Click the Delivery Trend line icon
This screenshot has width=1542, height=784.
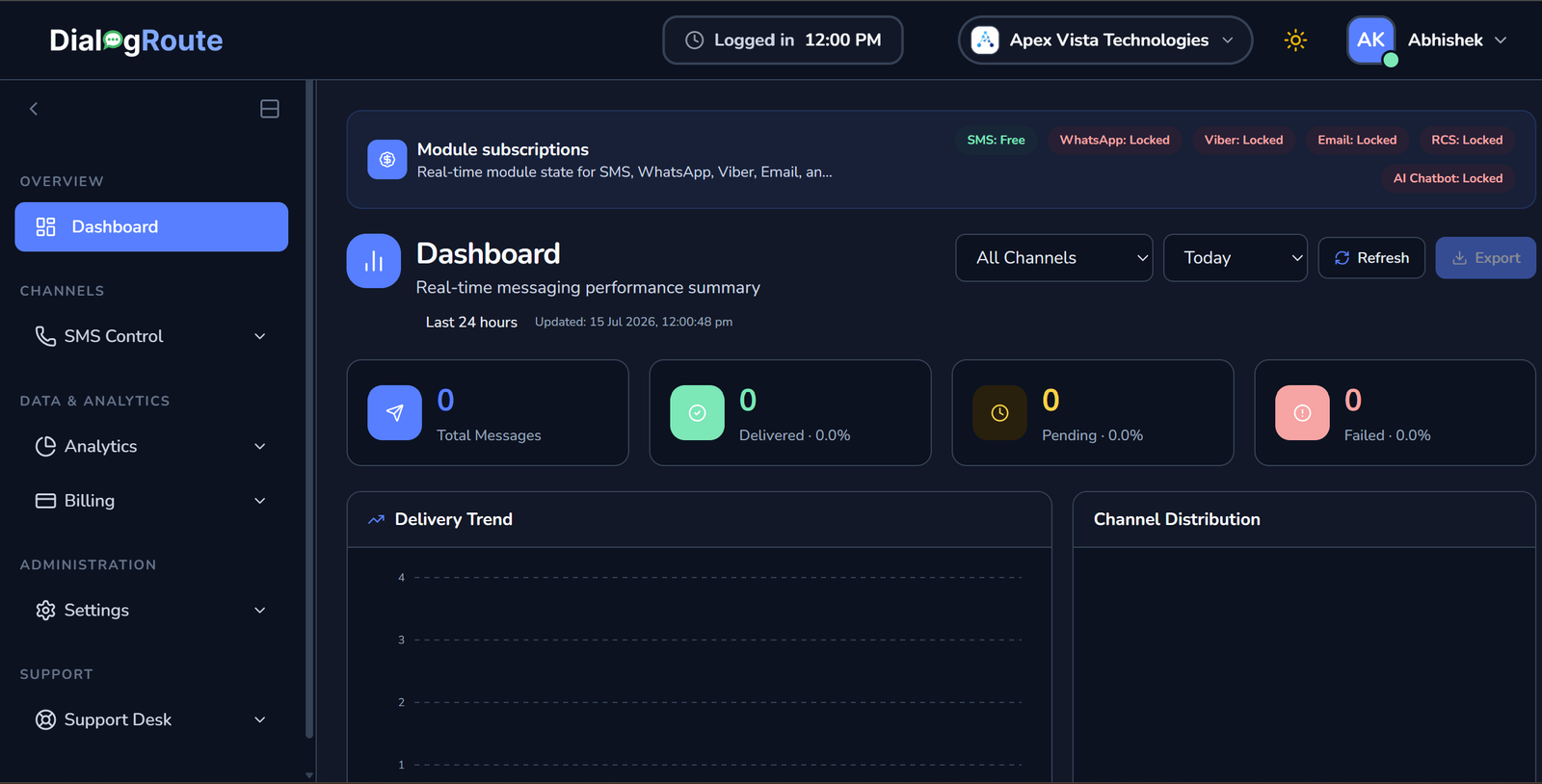(376, 520)
